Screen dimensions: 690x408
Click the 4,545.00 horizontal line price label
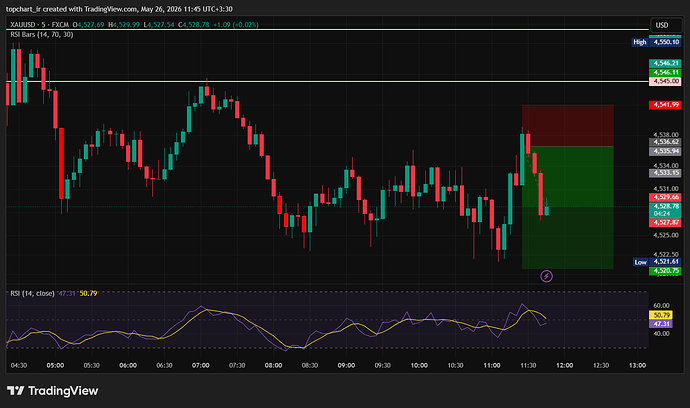coord(665,81)
